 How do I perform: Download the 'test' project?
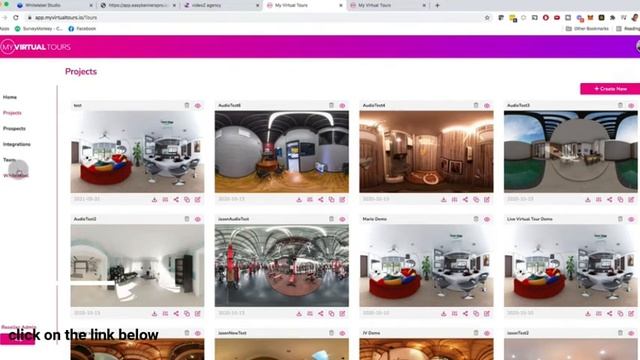154,200
